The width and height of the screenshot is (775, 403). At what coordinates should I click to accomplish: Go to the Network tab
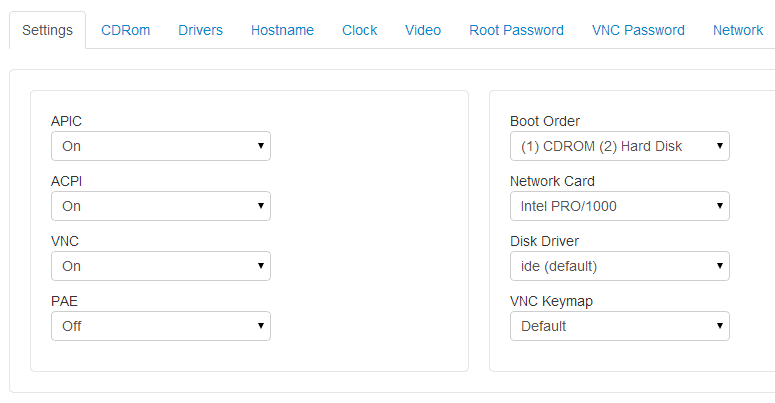738,30
